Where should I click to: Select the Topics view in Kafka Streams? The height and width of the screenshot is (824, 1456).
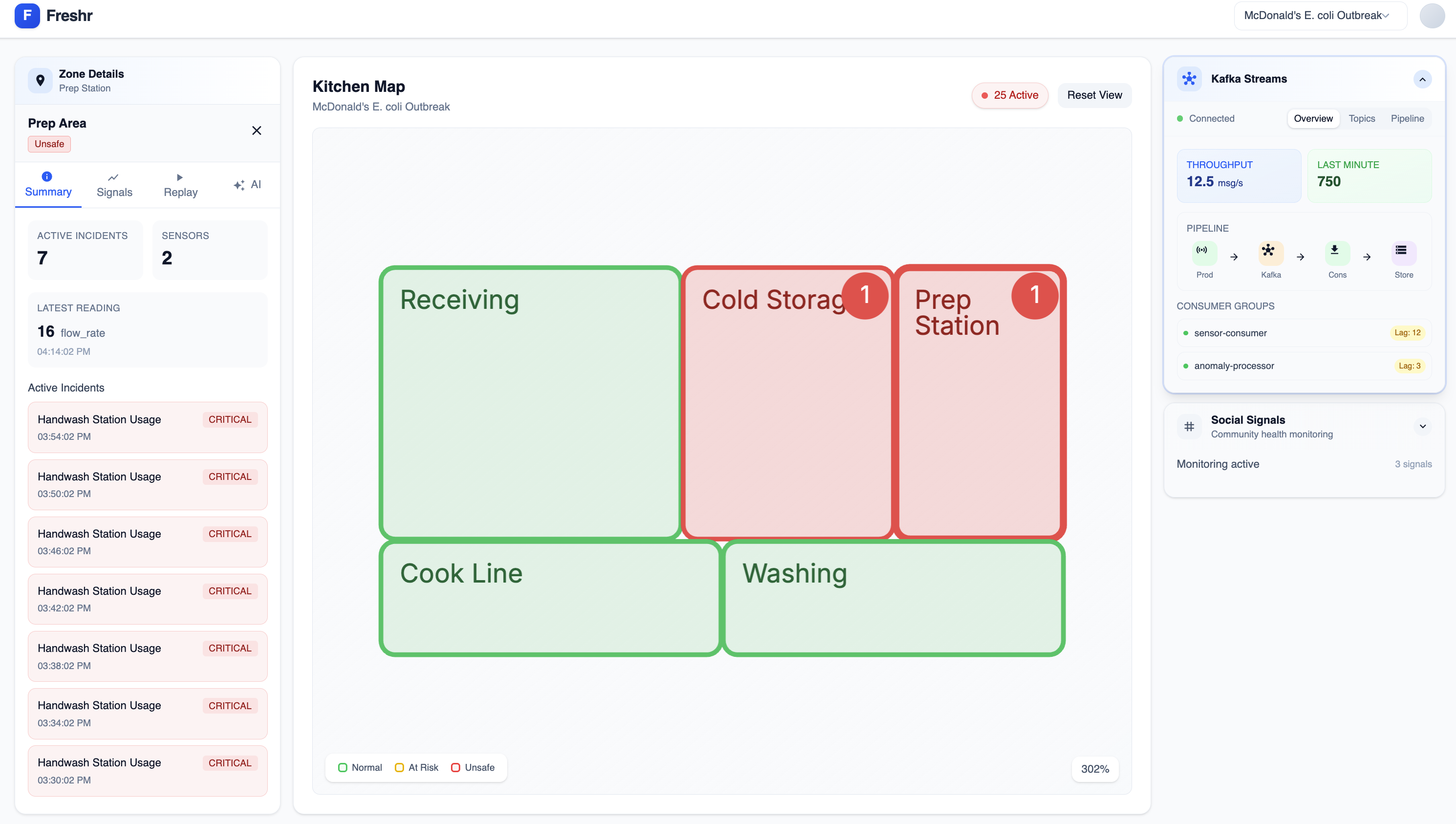[x=1361, y=118]
